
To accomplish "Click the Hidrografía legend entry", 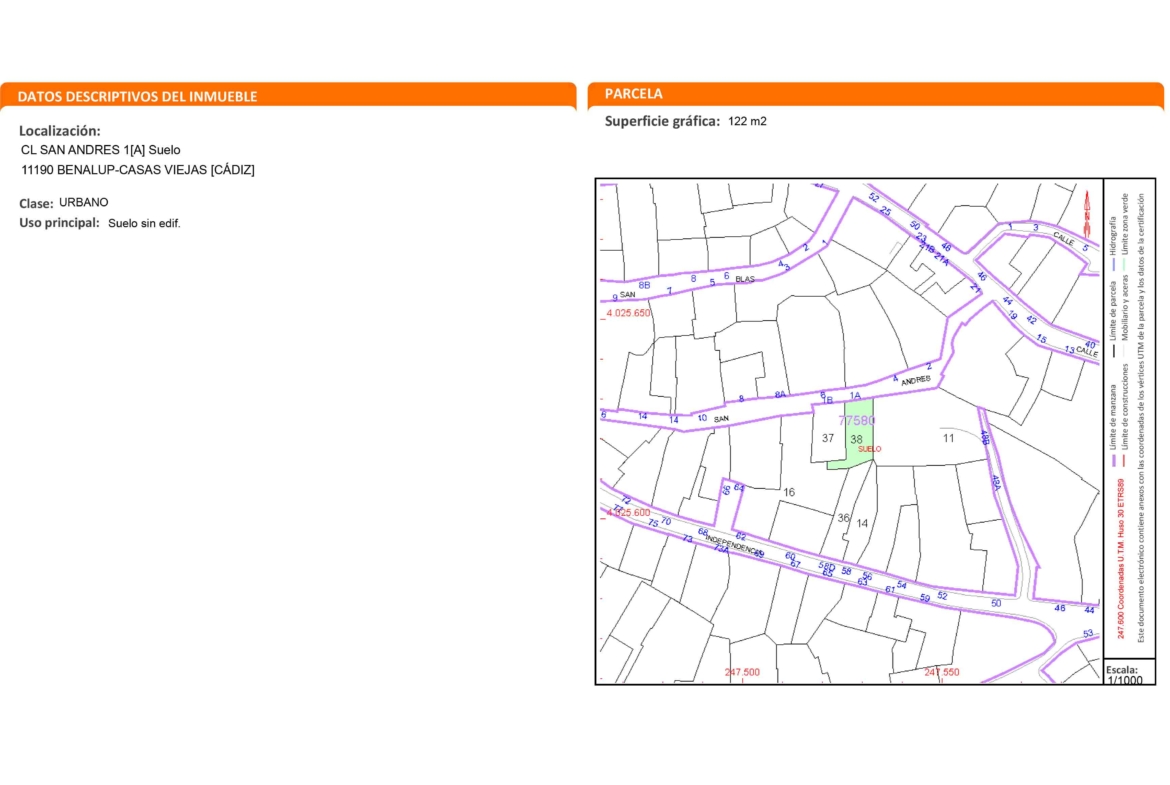I will click(x=1113, y=244).
